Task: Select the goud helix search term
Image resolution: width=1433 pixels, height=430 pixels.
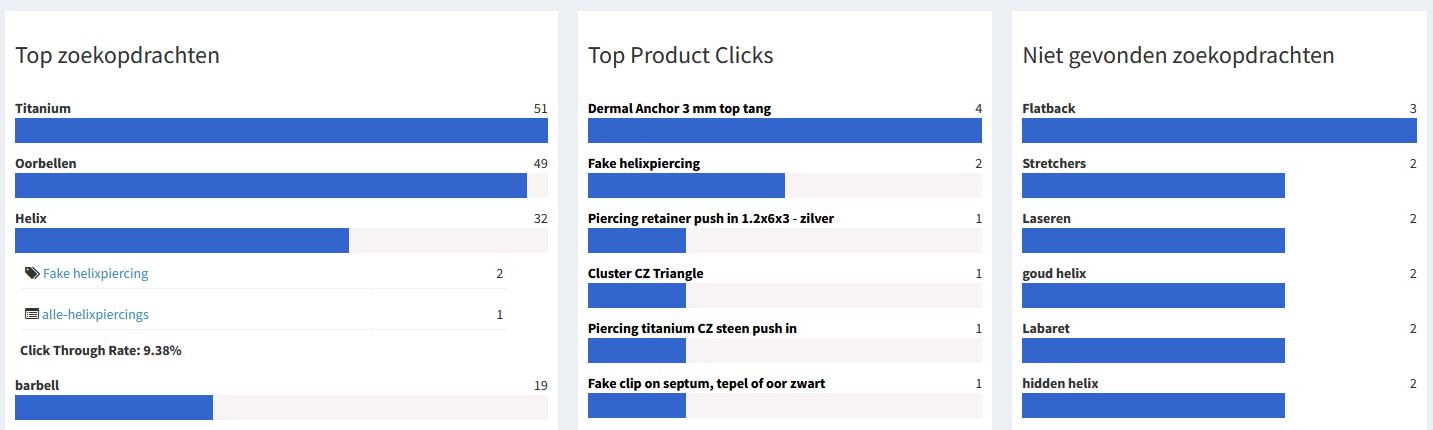Action: point(1054,273)
